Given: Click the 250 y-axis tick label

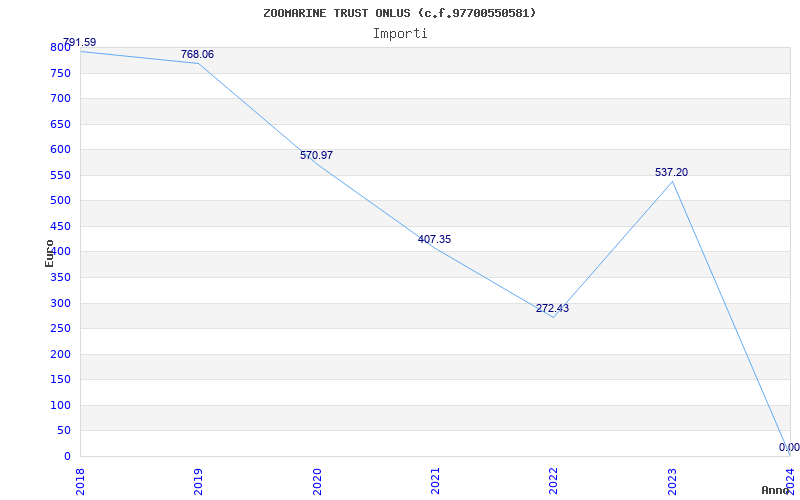Looking at the screenshot, I should click(60, 329).
